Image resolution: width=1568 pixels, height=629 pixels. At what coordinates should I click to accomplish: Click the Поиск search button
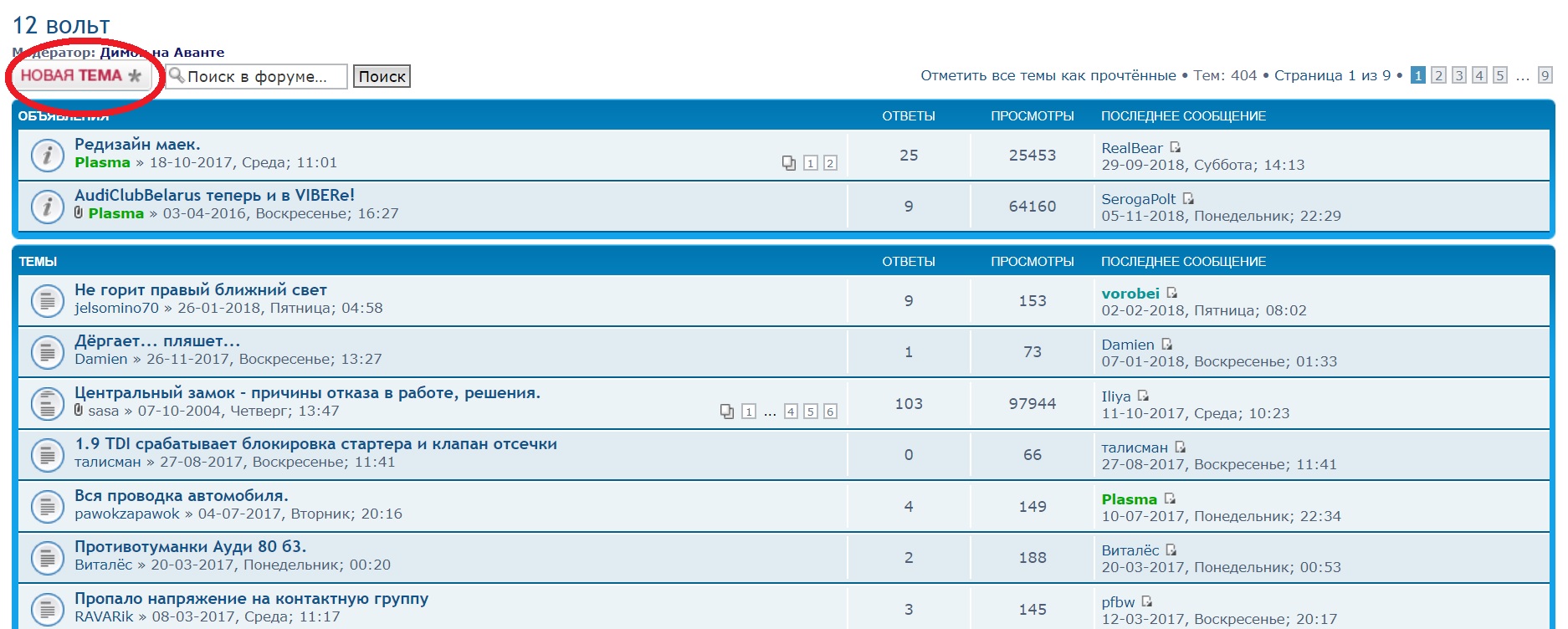[382, 76]
